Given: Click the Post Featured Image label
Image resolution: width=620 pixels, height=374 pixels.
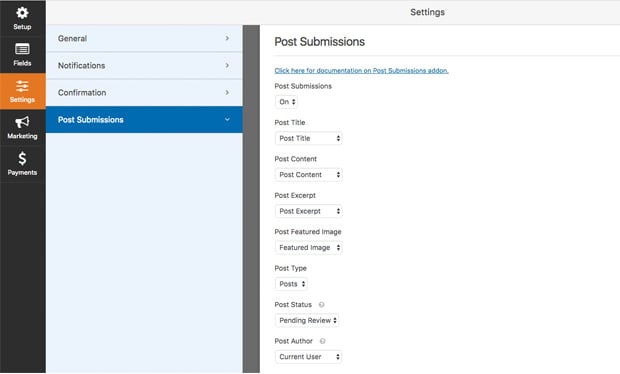Looking at the screenshot, I should [x=308, y=232].
